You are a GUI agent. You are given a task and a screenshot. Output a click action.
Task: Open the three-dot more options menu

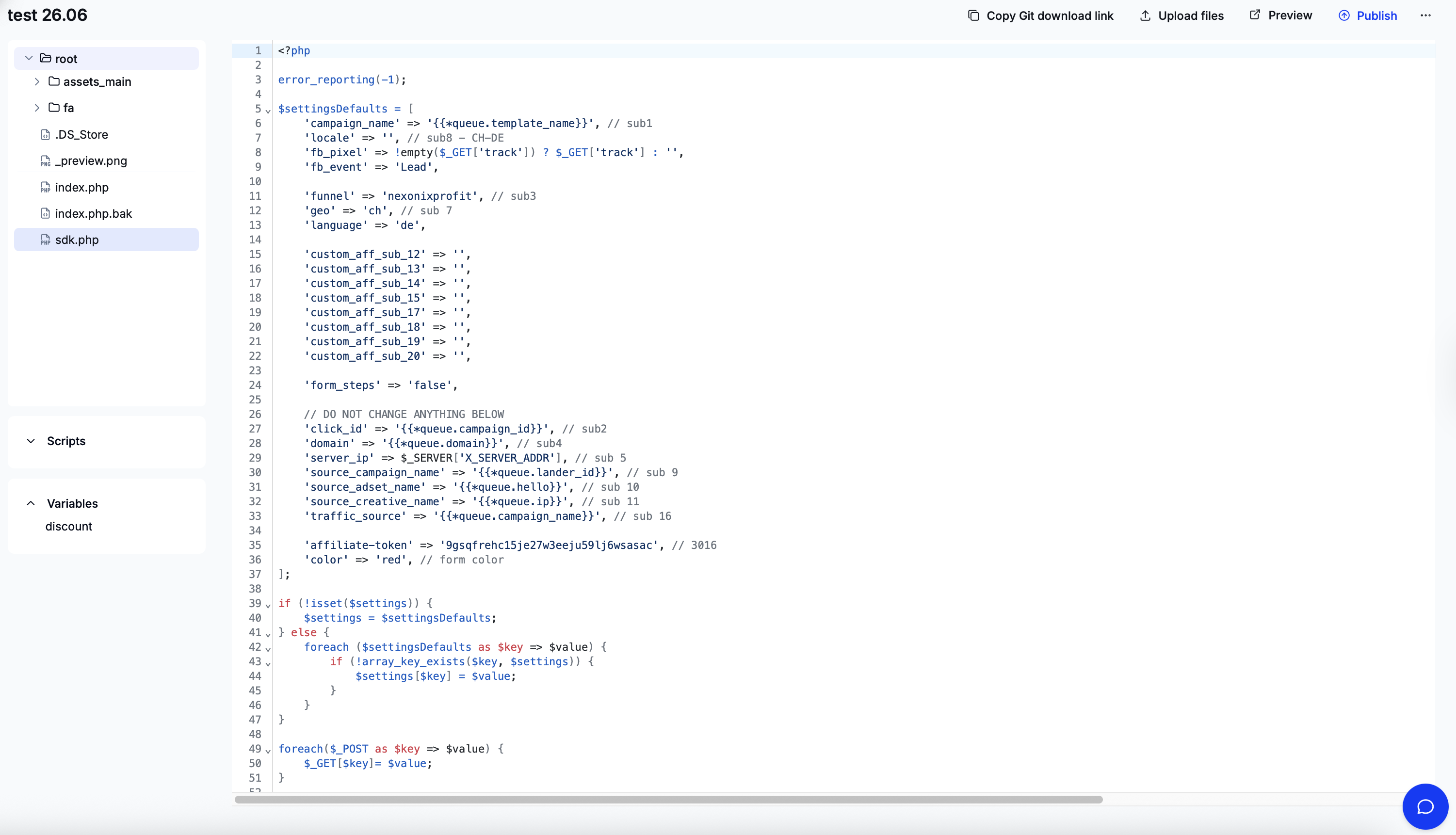click(1425, 16)
